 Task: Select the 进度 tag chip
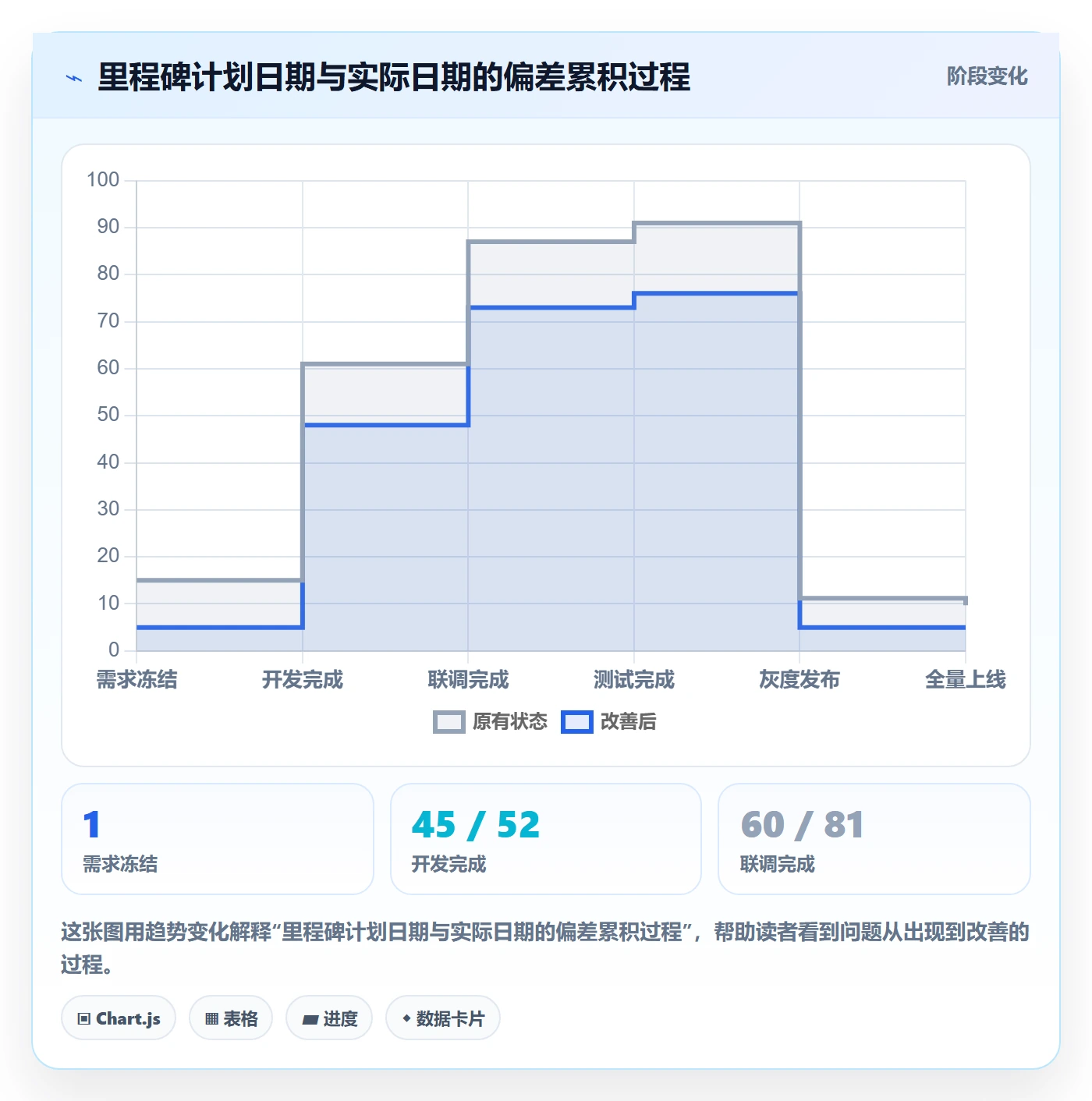[329, 1018]
